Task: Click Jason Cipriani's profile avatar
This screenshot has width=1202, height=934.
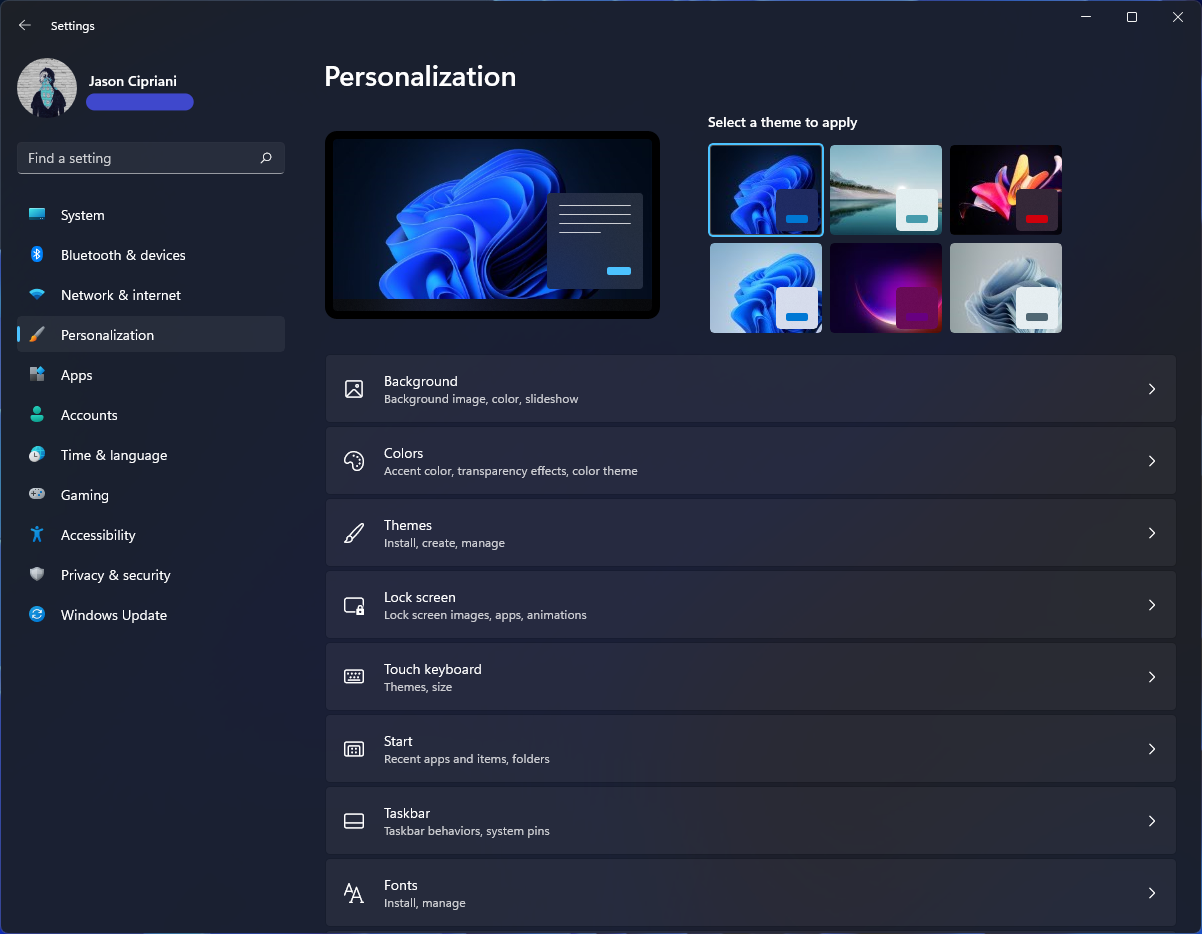Action: coord(47,88)
